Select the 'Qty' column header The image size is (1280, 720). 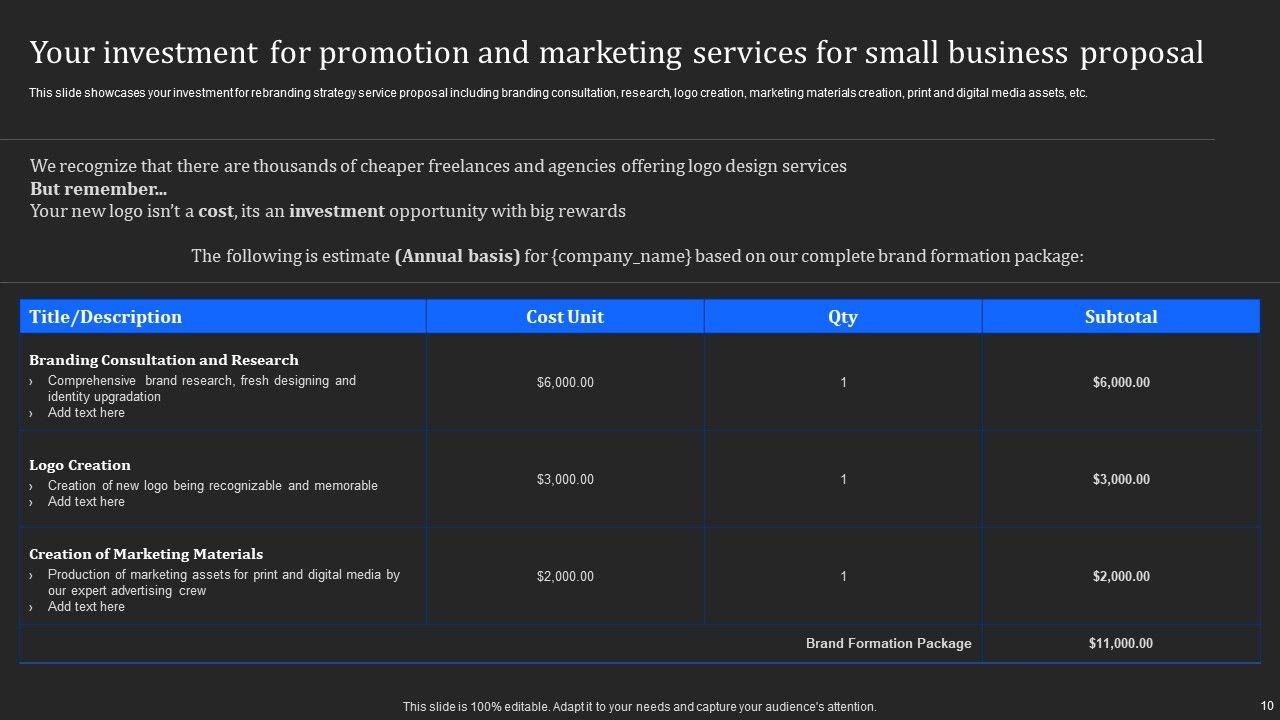coord(843,317)
